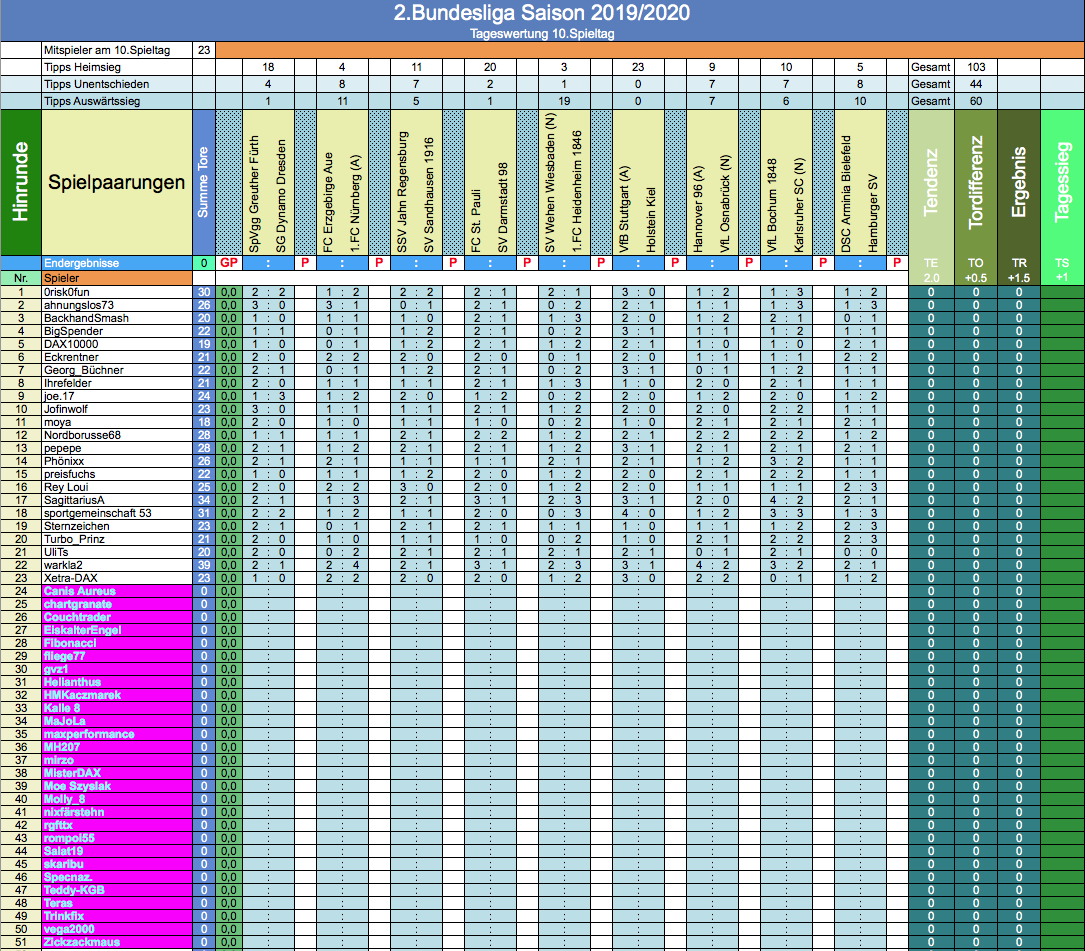The width and height of the screenshot is (1085, 951).
Task: Select inactive player 'maxperformance'
Action: click(x=89, y=734)
